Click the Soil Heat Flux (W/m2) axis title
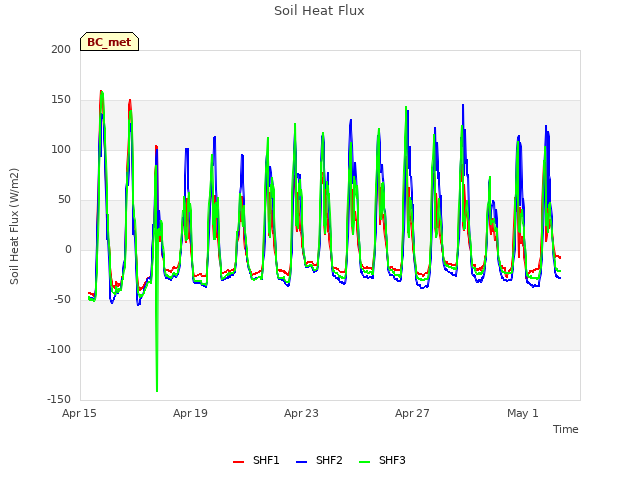Screen dimensions: 640x480 (x=14, y=226)
